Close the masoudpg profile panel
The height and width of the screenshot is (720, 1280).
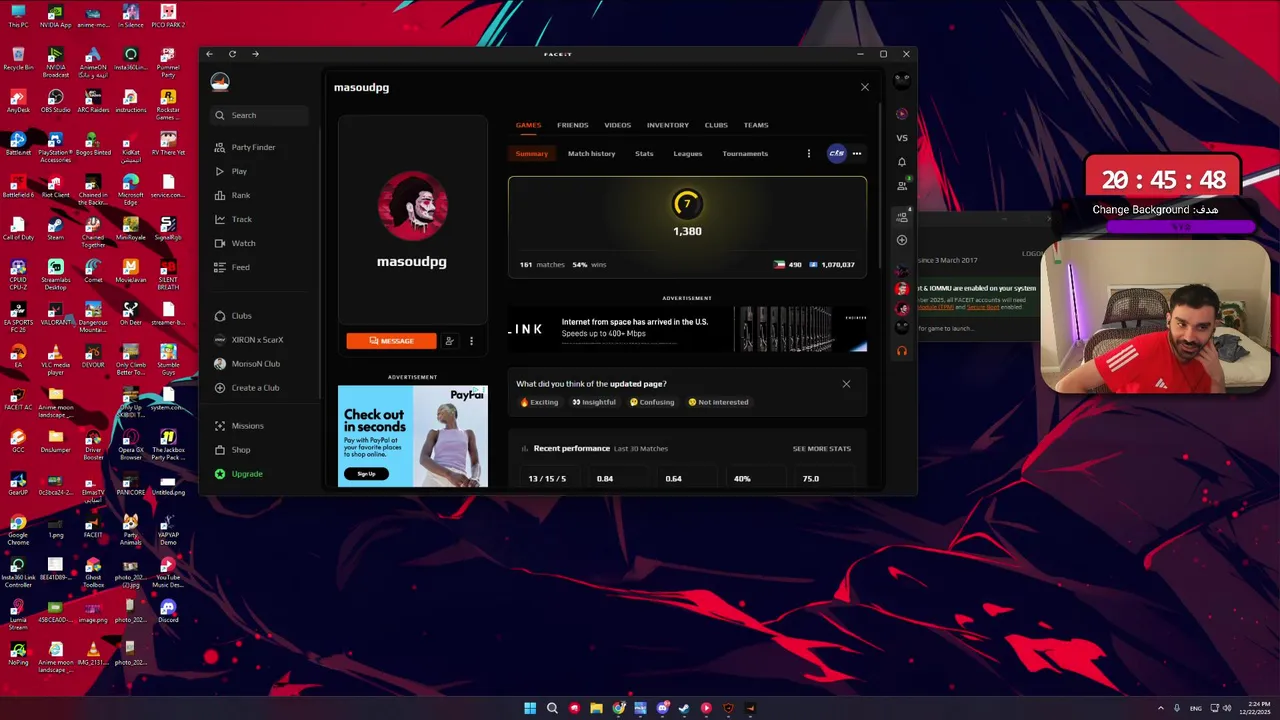865,87
